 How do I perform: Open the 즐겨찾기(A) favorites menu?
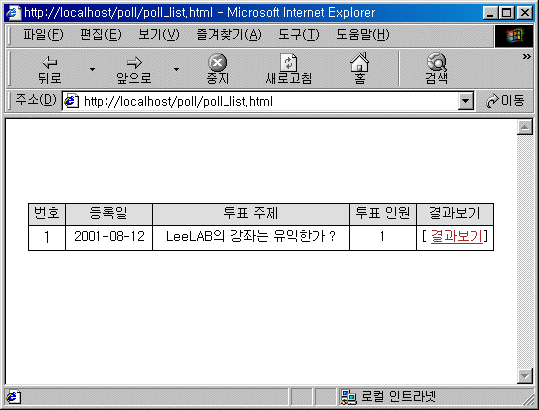click(x=229, y=35)
